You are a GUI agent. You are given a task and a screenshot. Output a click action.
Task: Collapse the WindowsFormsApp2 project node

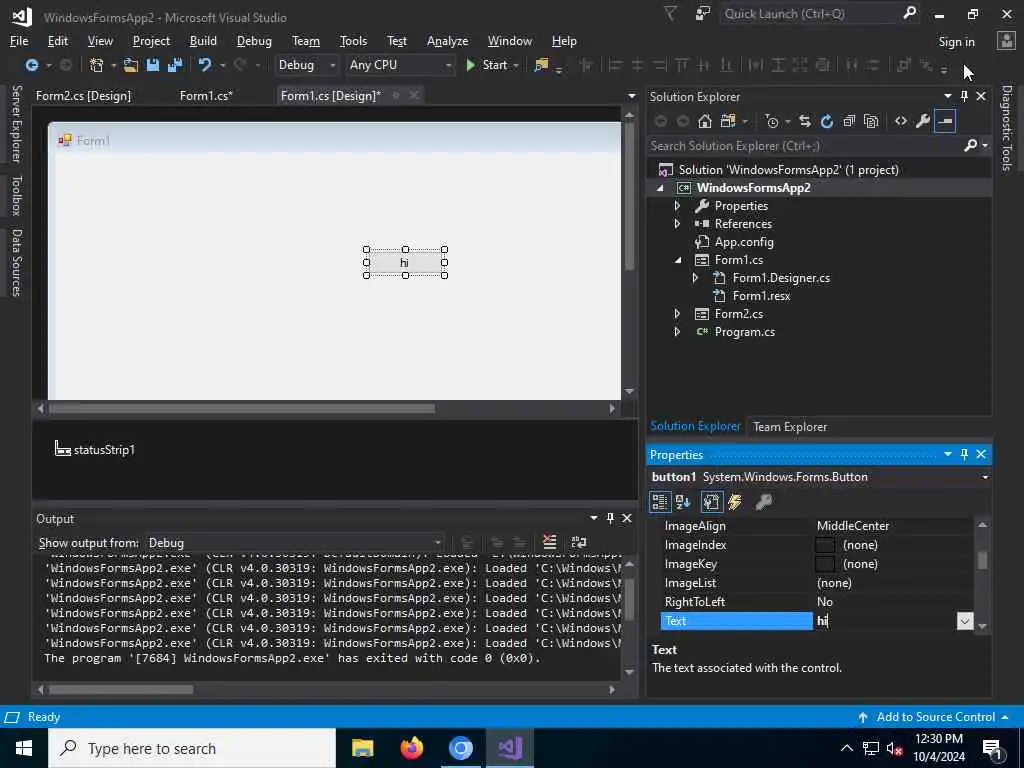[660, 188]
